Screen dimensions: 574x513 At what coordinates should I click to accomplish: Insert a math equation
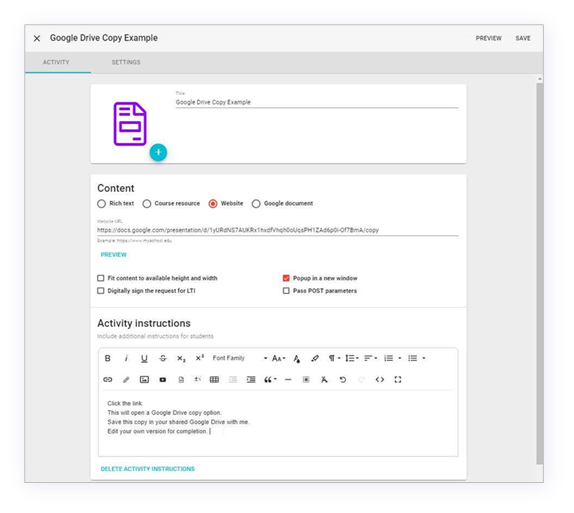tap(198, 379)
